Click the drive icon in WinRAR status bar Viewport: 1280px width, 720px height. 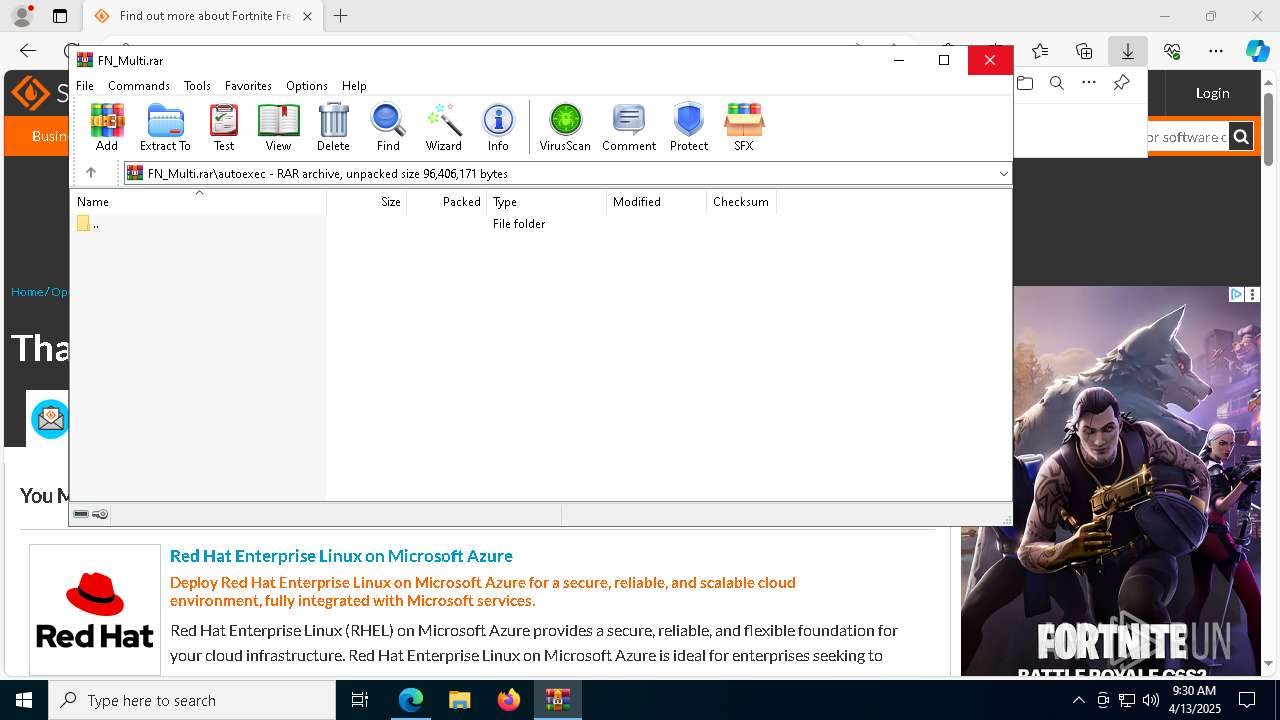(81, 514)
